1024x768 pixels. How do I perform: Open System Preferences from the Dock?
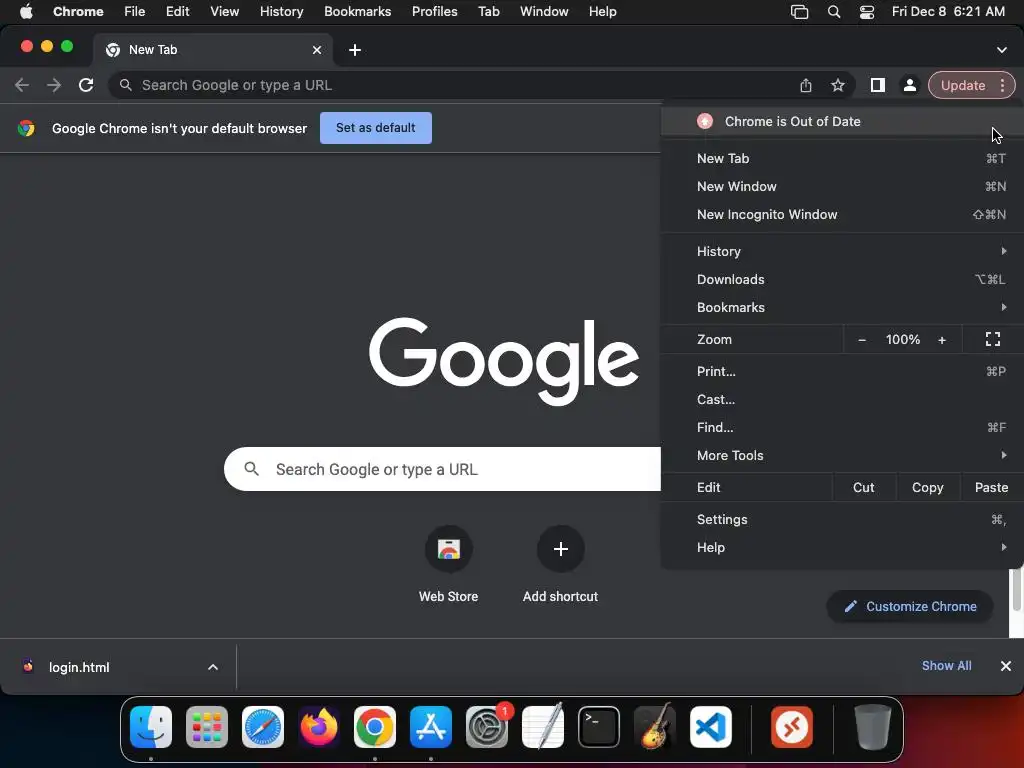tap(487, 727)
